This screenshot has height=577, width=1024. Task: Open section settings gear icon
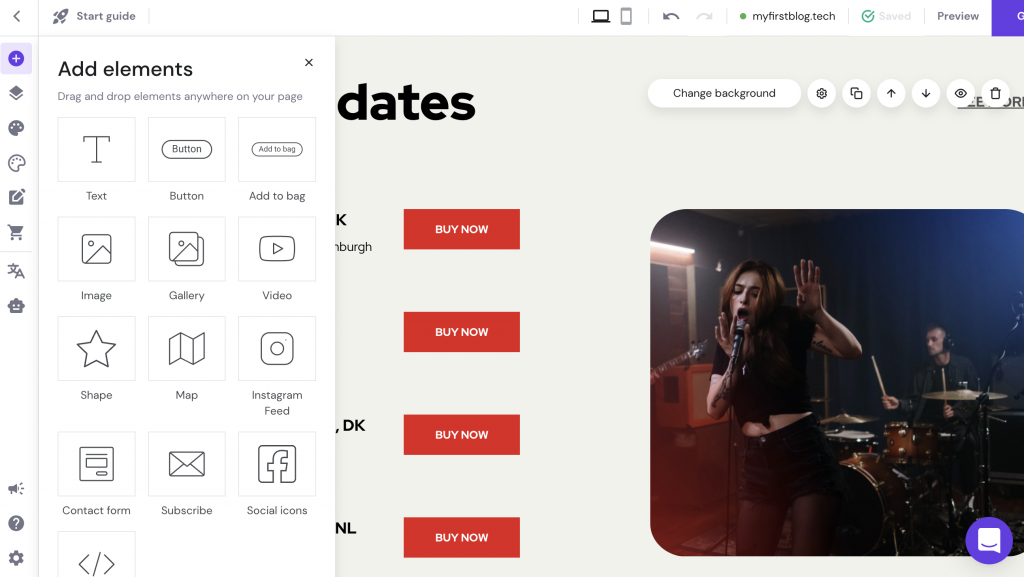coord(822,93)
